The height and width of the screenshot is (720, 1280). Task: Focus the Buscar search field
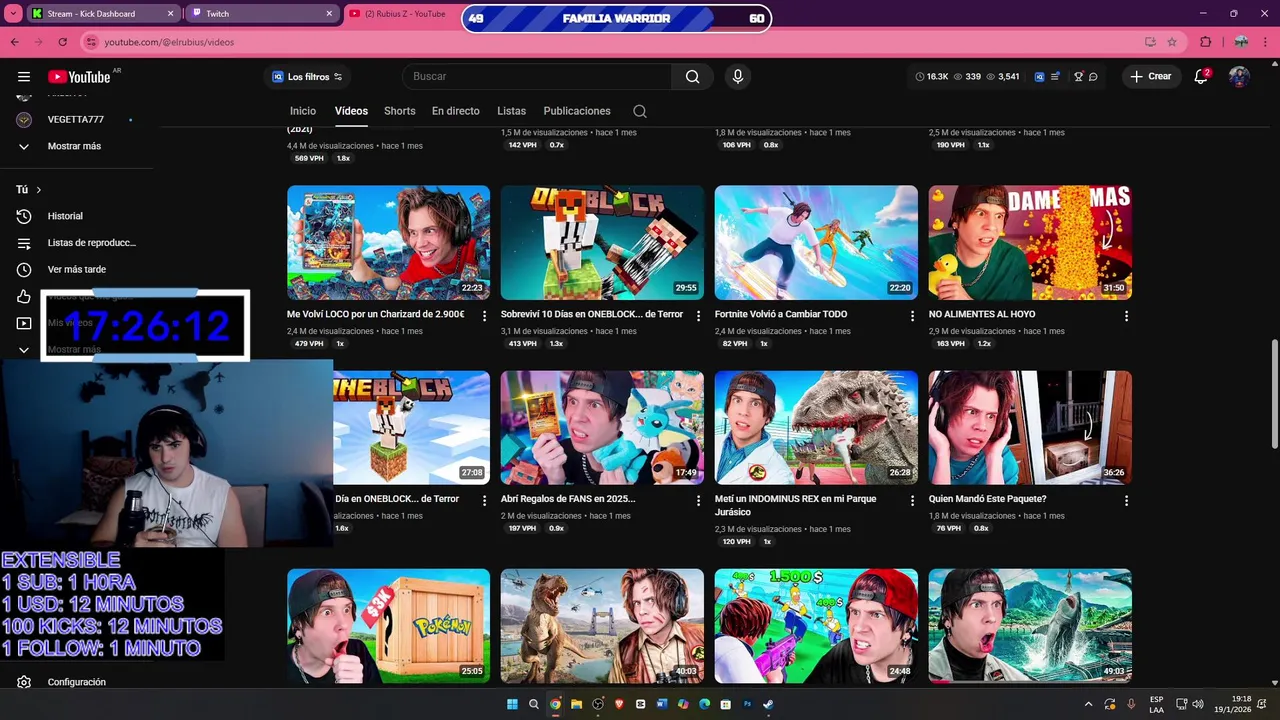coord(537,77)
